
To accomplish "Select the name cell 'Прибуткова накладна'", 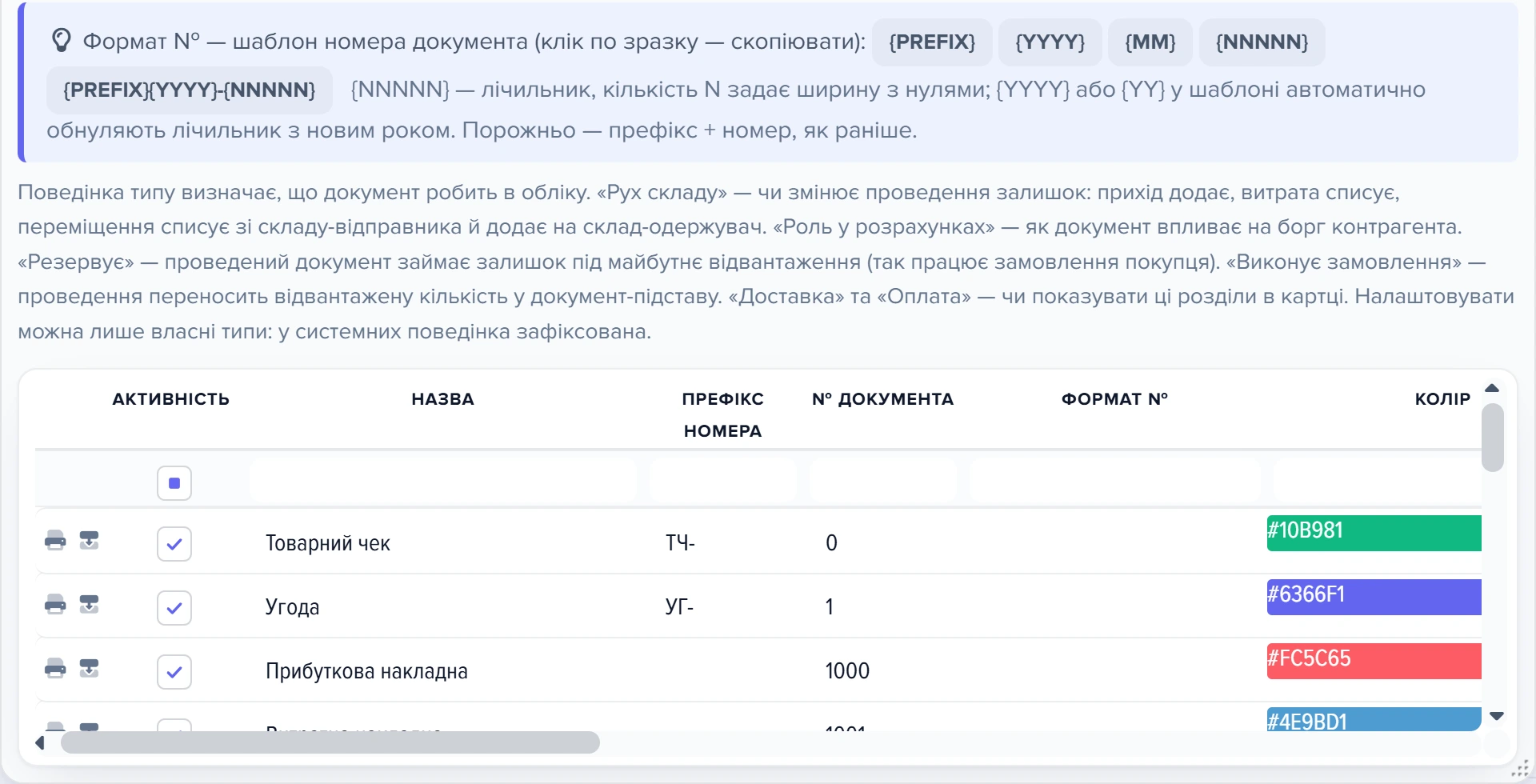I will (366, 671).
